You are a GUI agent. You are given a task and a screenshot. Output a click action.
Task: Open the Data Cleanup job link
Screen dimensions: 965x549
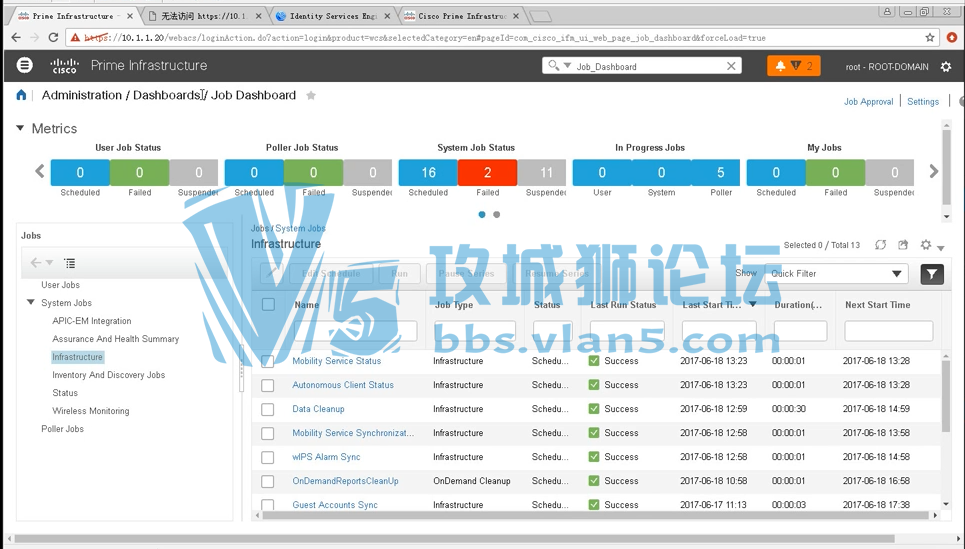pos(318,409)
